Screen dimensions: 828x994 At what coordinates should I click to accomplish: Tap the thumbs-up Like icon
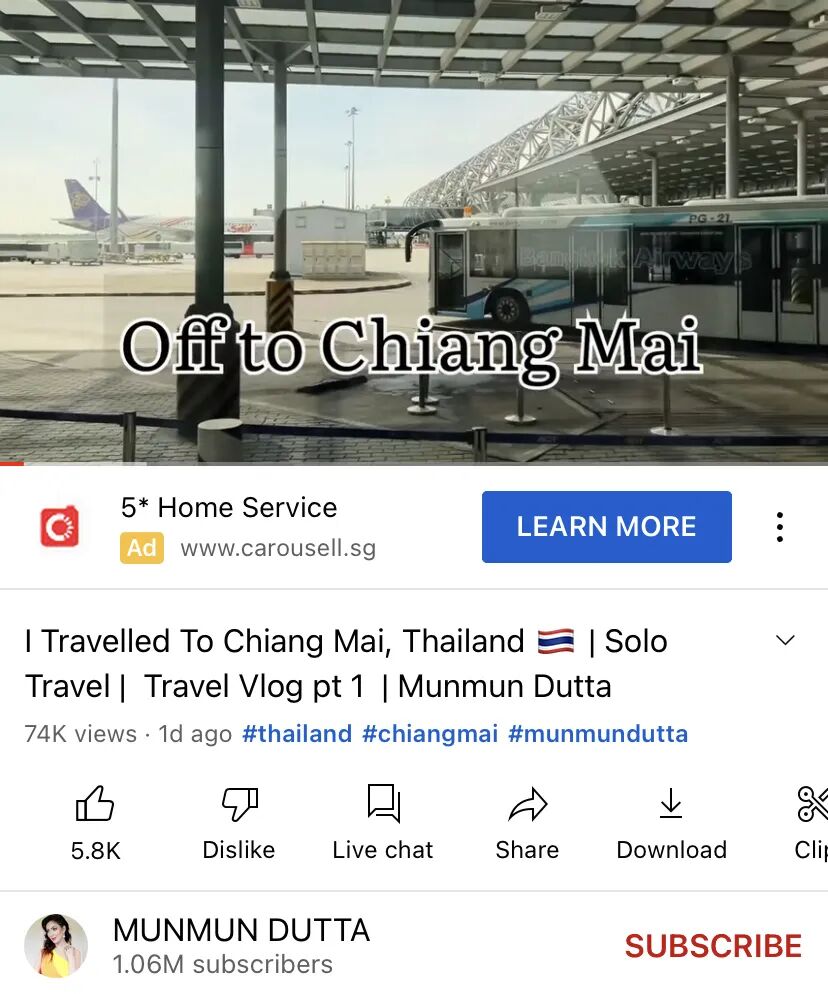95,804
